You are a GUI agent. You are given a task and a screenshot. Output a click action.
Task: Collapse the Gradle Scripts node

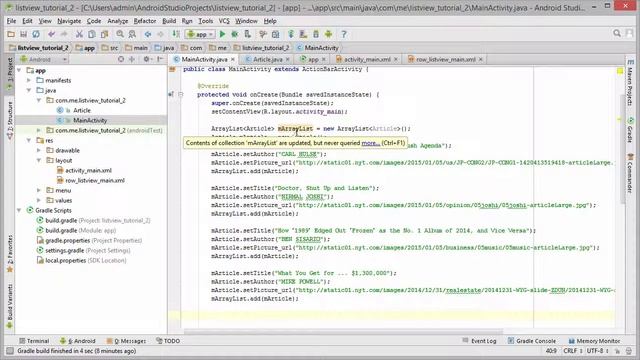tap(19, 210)
